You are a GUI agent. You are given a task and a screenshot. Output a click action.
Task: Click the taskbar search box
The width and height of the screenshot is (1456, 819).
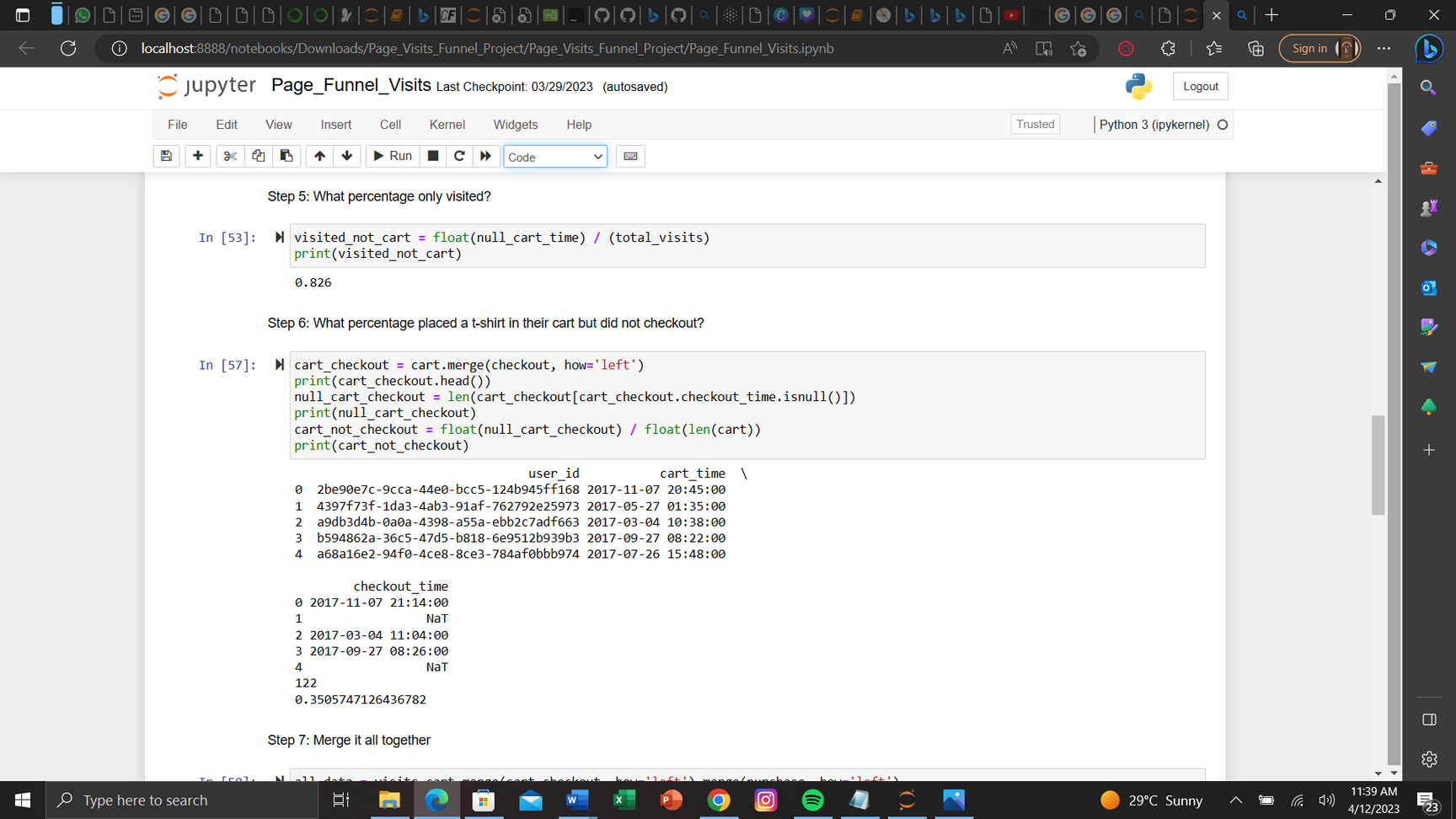182,800
